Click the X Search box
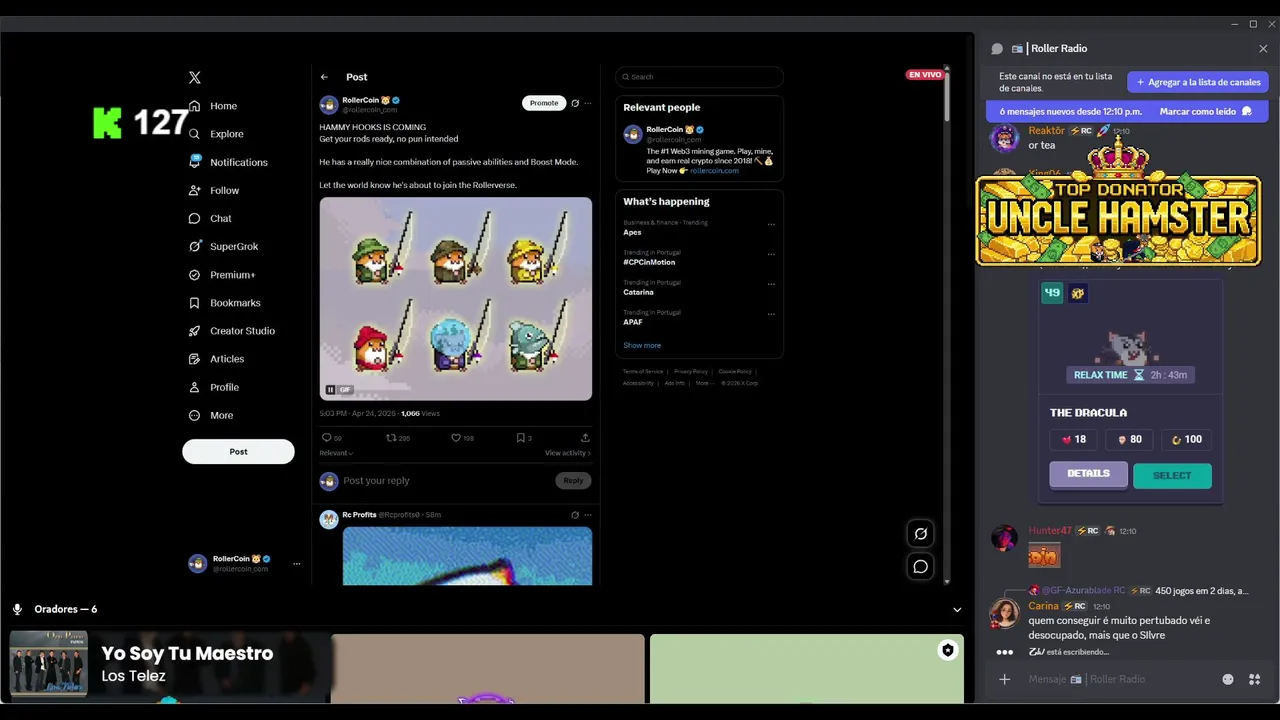Viewport: 1280px width, 720px height. click(699, 77)
